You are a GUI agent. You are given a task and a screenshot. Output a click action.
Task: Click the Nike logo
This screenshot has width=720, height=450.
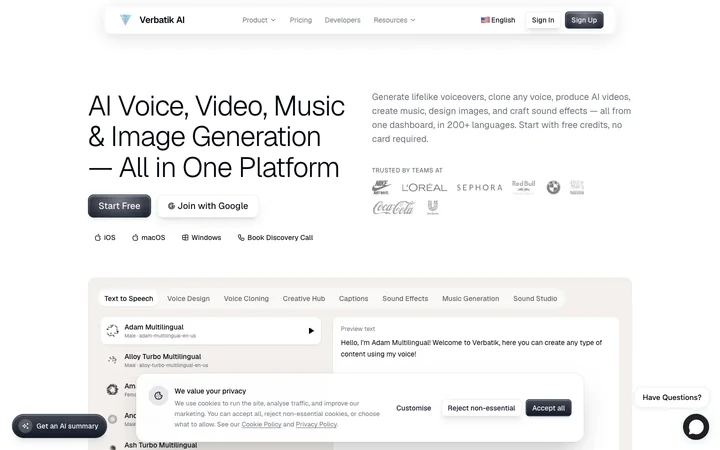tap(381, 187)
